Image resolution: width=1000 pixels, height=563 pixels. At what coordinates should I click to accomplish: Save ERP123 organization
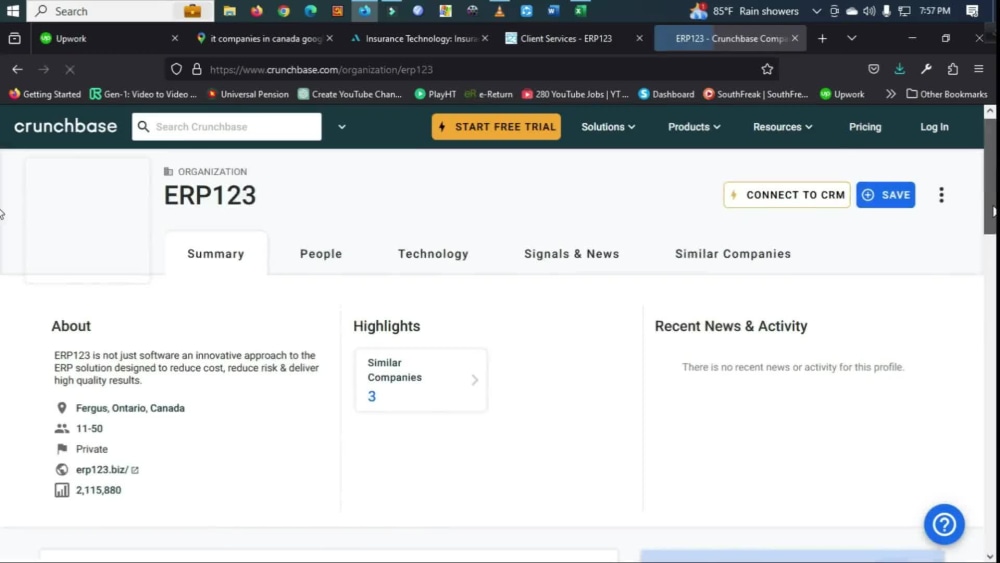pos(886,195)
